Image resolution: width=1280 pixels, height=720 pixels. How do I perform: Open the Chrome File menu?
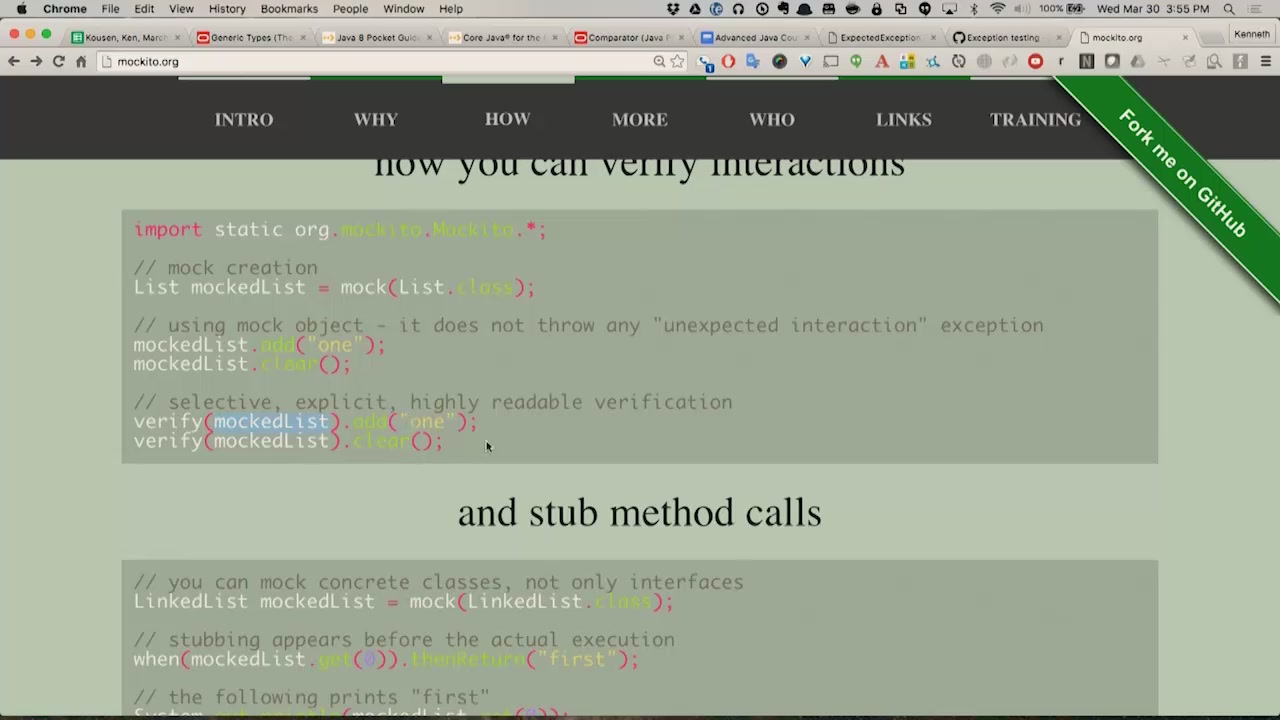(110, 9)
